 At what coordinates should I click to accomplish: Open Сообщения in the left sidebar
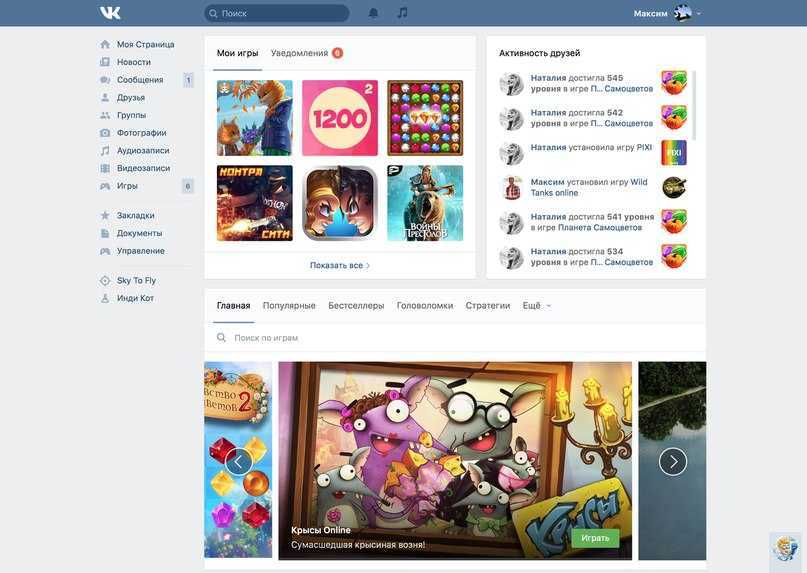pos(139,80)
